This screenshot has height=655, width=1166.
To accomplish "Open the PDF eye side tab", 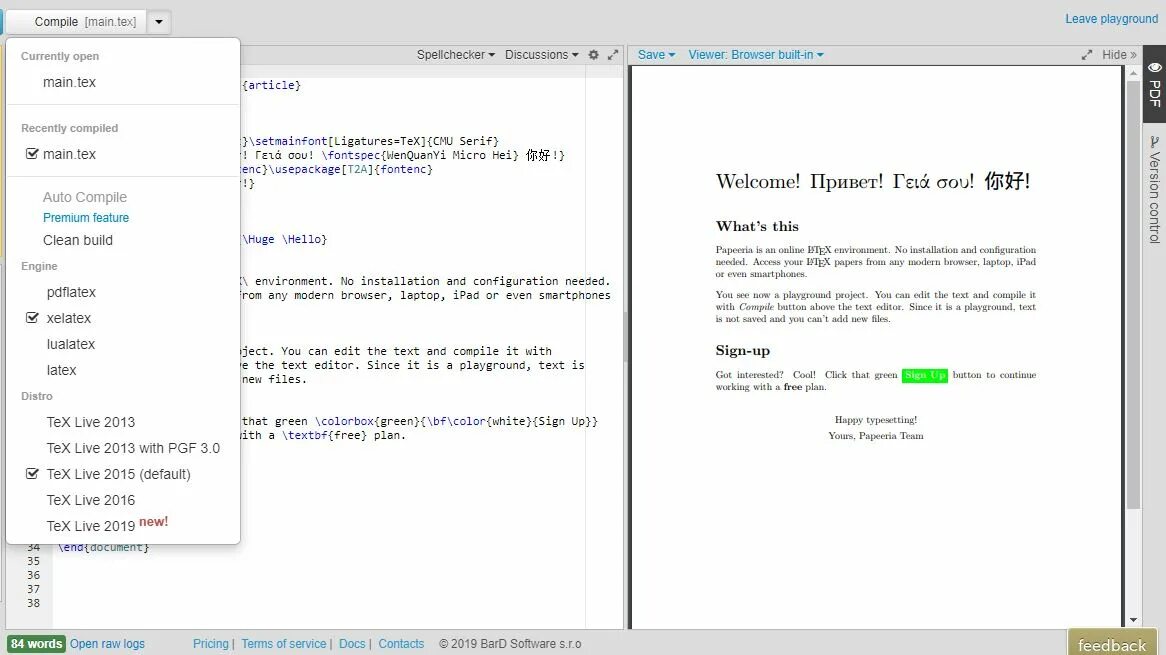I will pyautogui.click(x=1154, y=83).
